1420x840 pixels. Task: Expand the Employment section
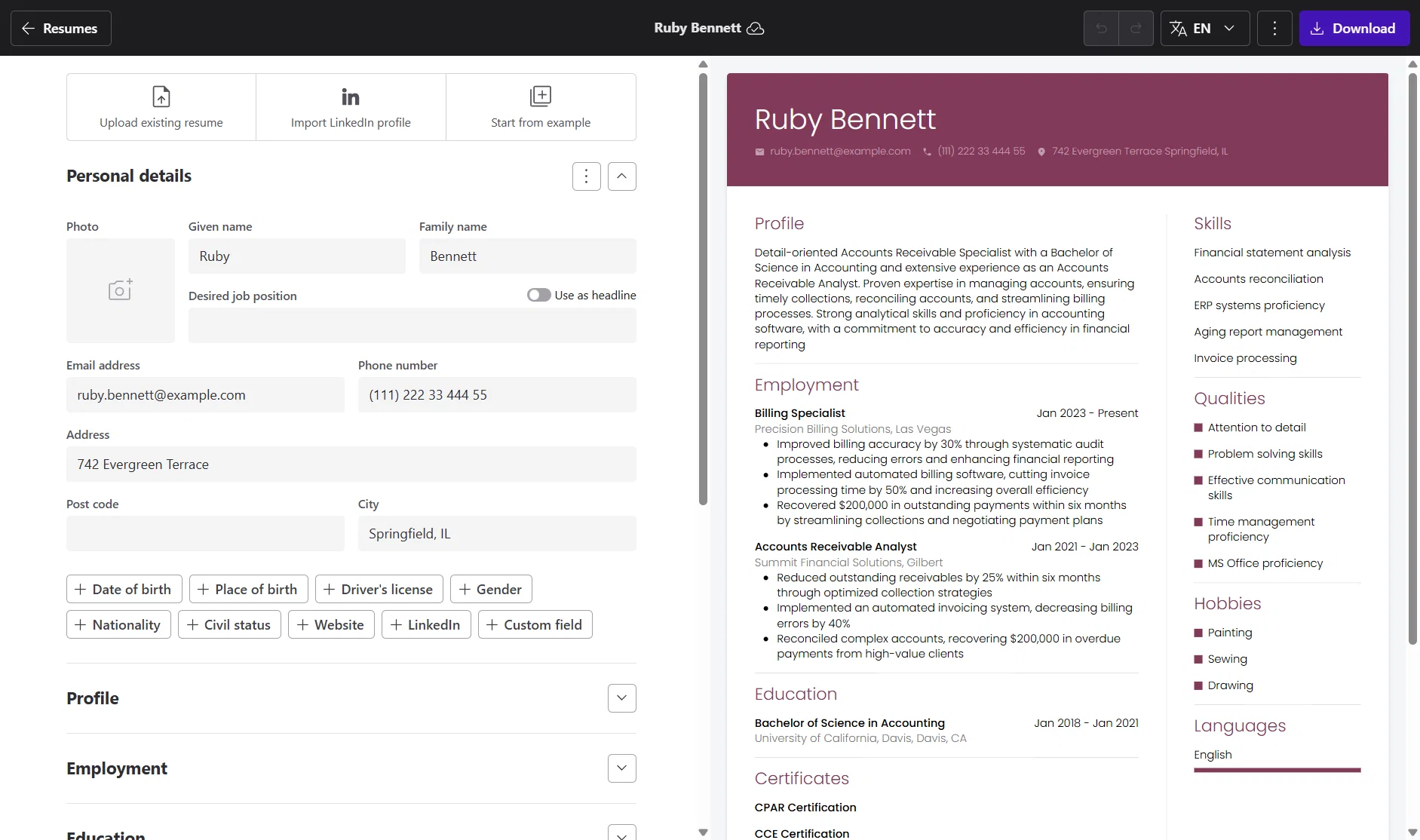(x=621, y=768)
